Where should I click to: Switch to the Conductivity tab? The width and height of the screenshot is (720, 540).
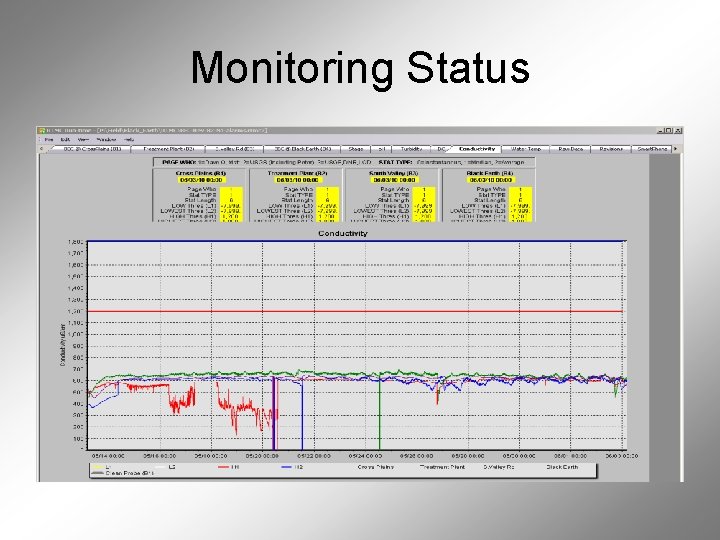pos(477,149)
